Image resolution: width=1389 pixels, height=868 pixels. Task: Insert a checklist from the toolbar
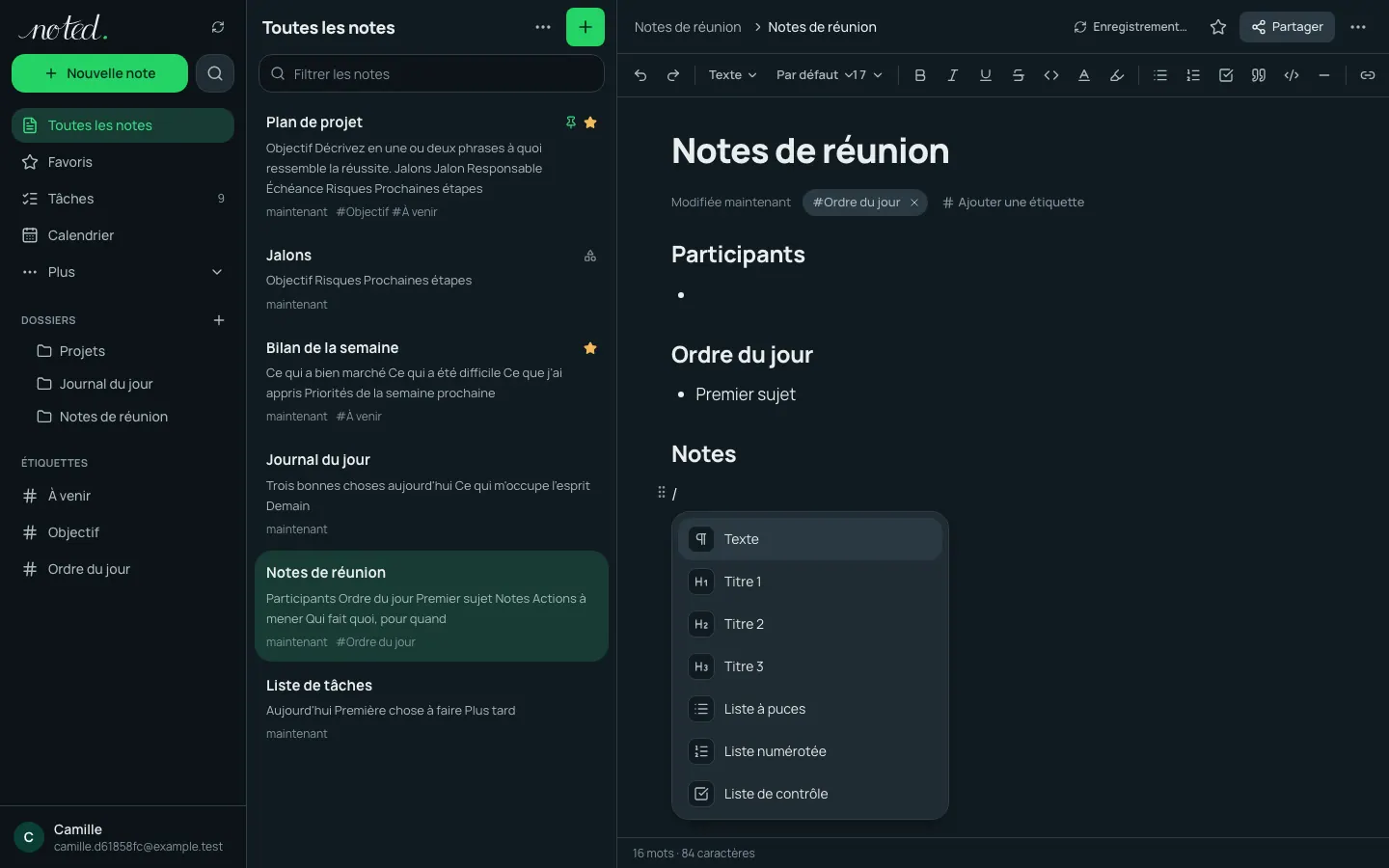point(1226,75)
